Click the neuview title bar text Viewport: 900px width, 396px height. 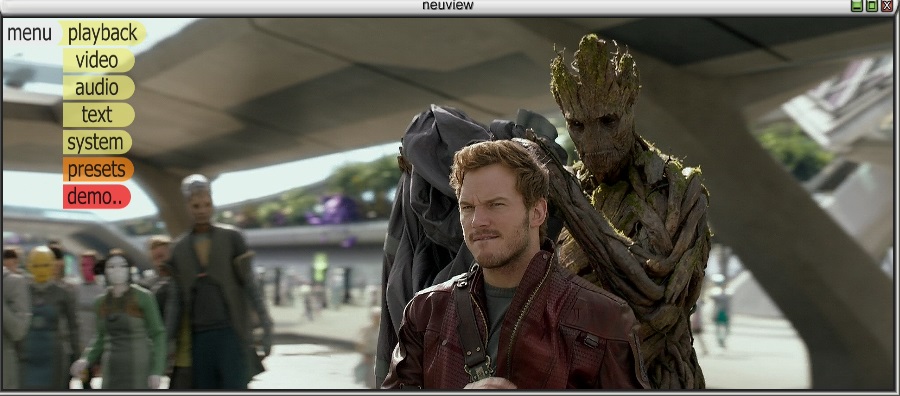click(x=448, y=6)
